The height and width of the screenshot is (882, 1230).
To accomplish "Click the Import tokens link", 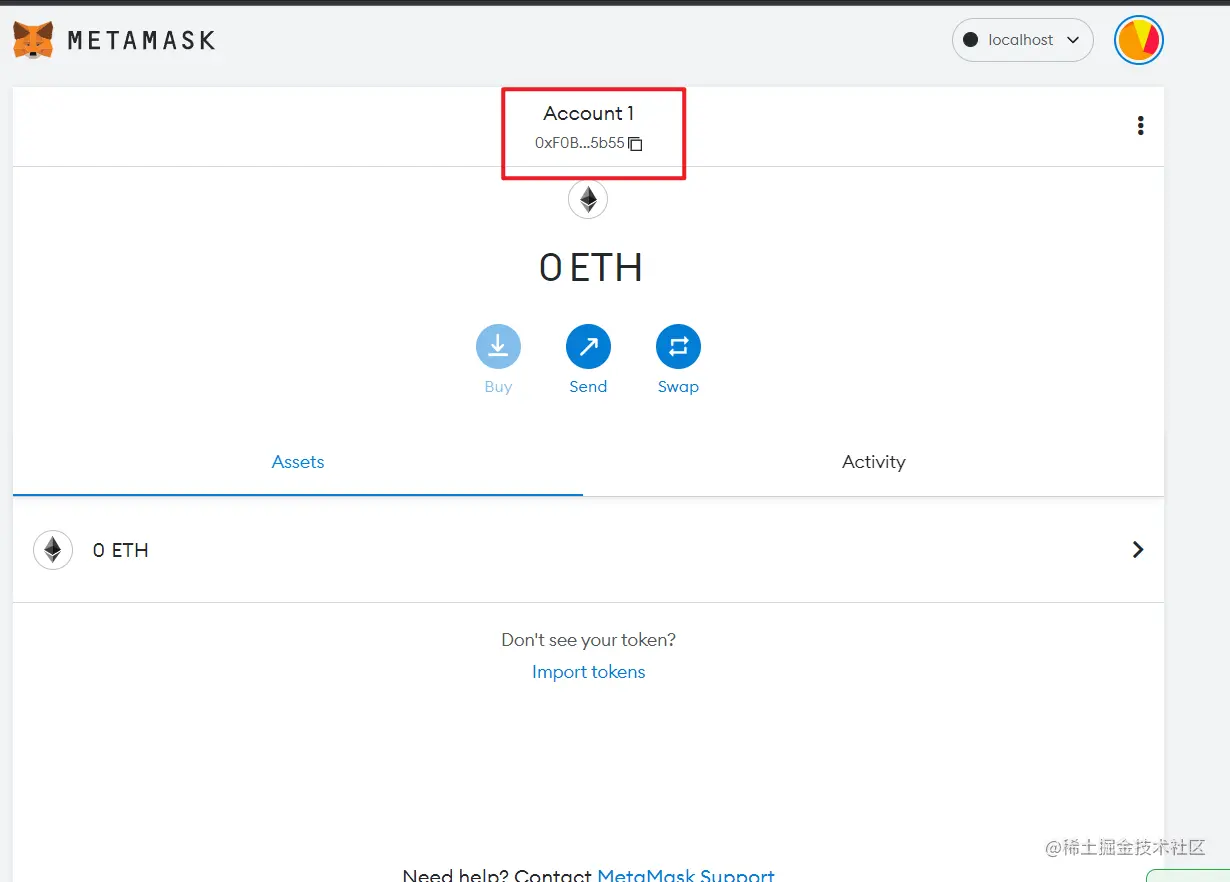I will tap(588, 672).
